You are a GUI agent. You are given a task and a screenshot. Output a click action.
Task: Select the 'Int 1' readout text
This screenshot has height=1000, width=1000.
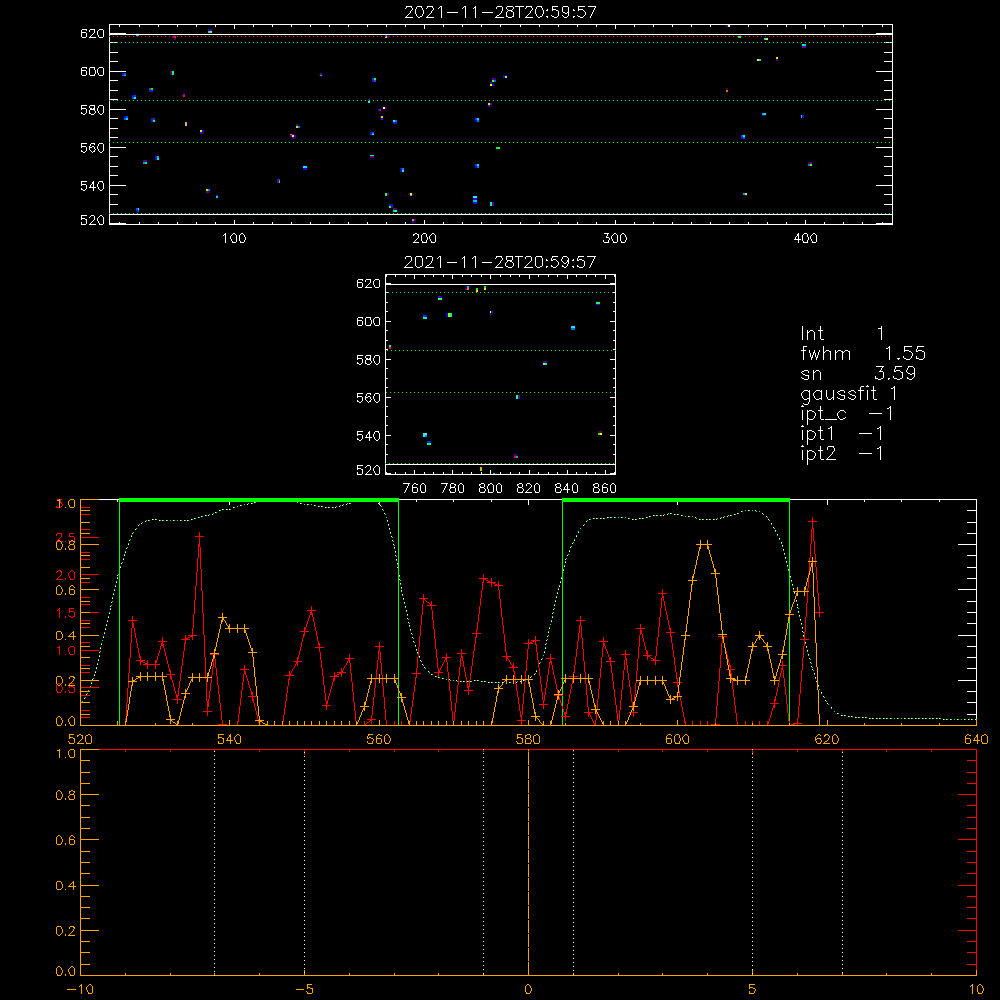(x=842, y=334)
